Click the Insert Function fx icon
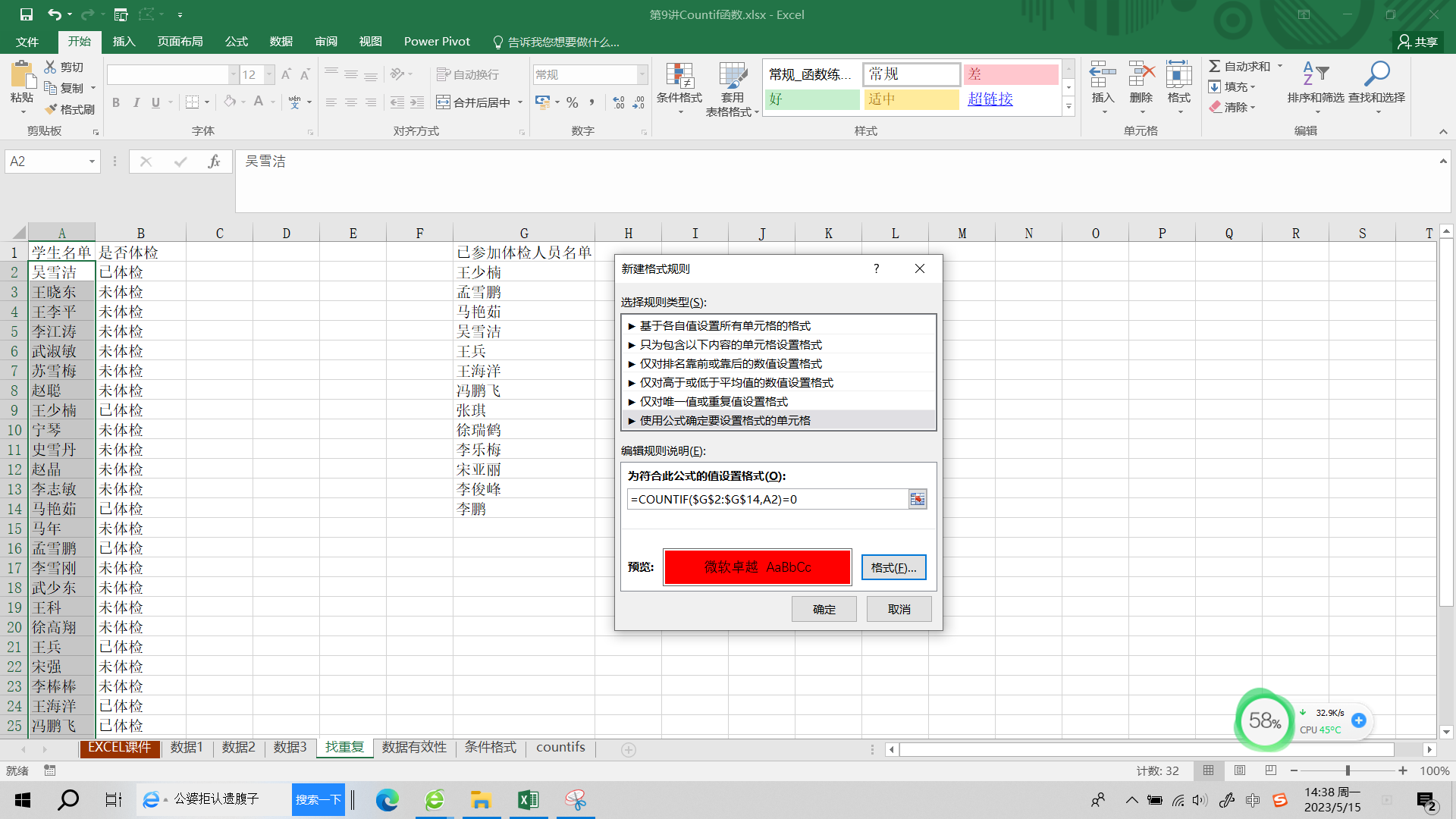This screenshot has height=819, width=1456. coord(214,162)
